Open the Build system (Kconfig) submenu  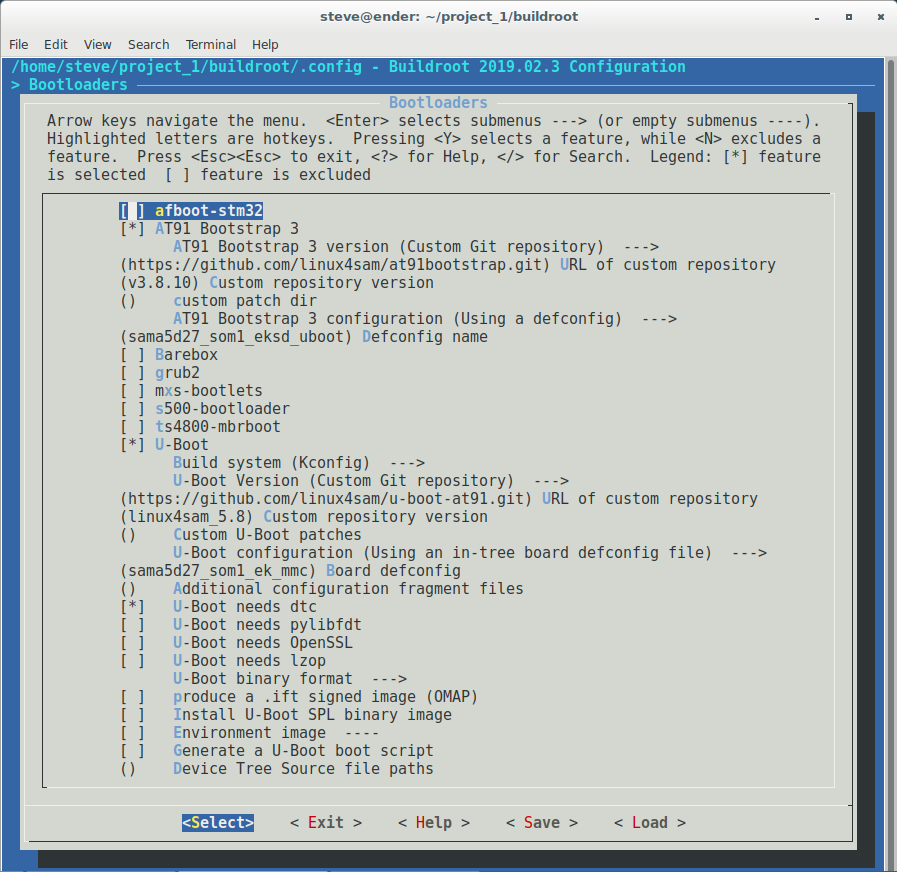pyautogui.click(x=298, y=463)
